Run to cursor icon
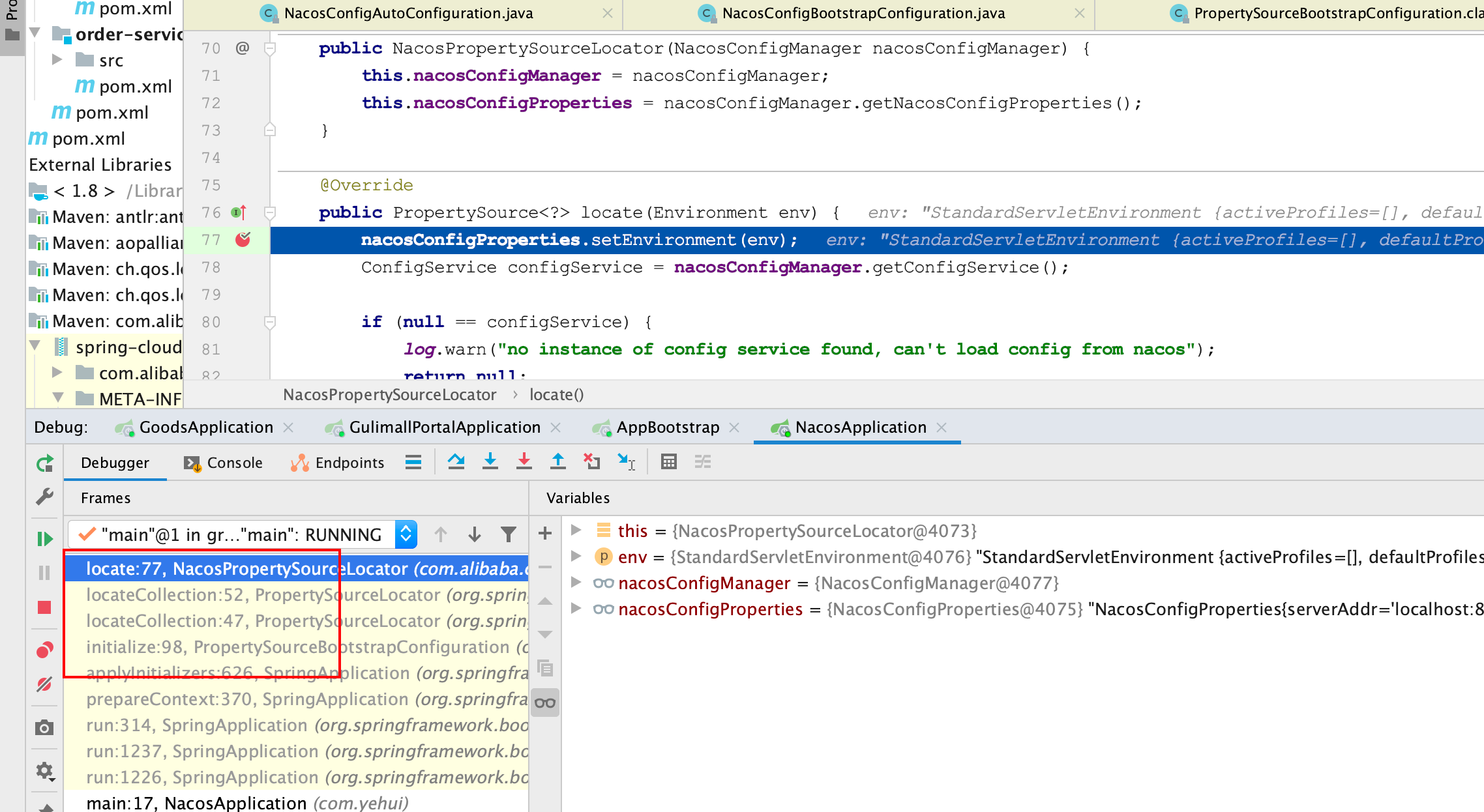Viewport: 1484px width, 812px height. coord(626,462)
